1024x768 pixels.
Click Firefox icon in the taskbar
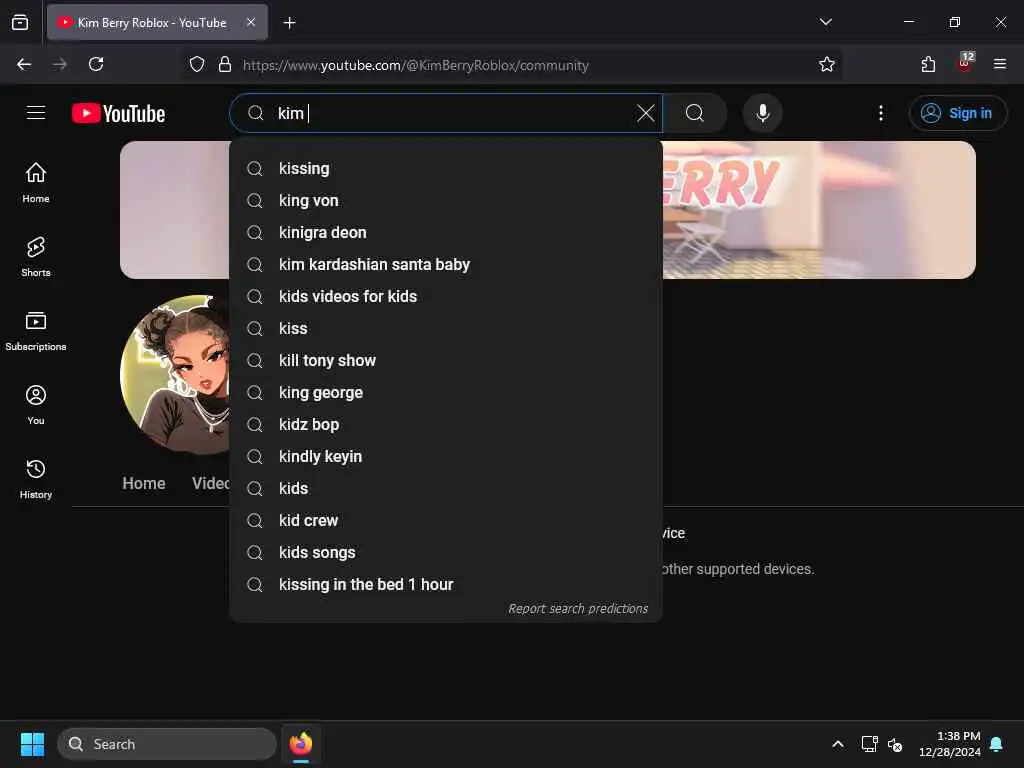tap(301, 744)
